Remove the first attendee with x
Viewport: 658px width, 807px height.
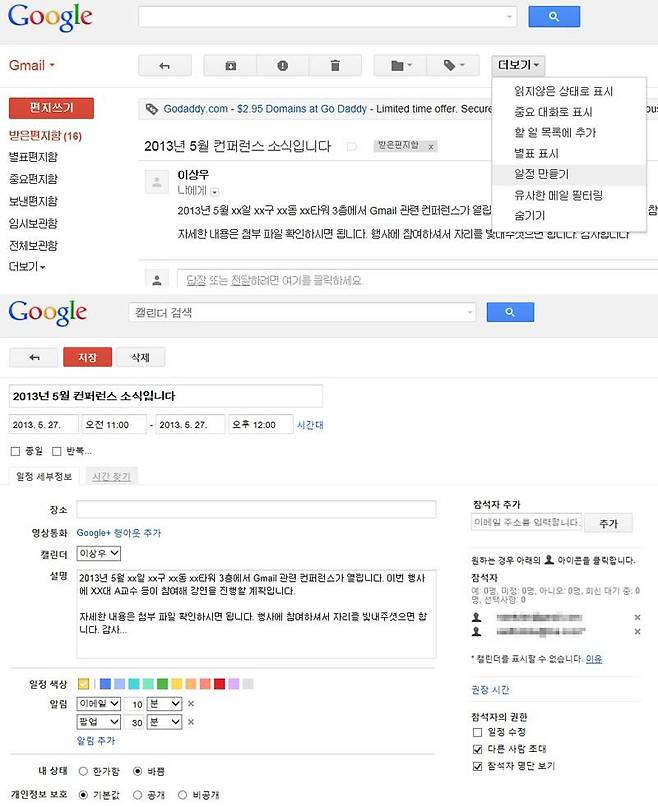click(637, 617)
